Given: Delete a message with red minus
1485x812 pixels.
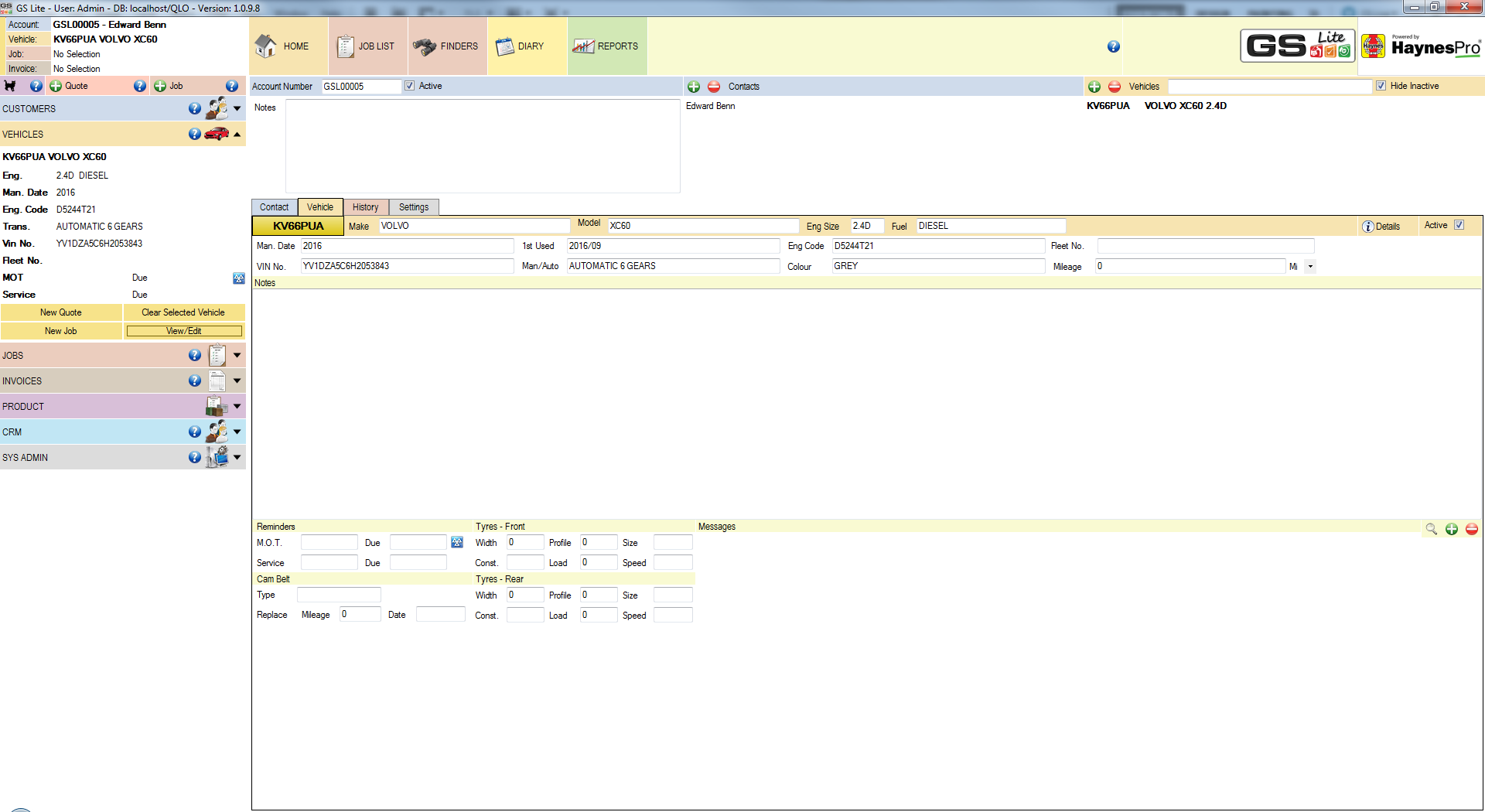Looking at the screenshot, I should (x=1472, y=529).
